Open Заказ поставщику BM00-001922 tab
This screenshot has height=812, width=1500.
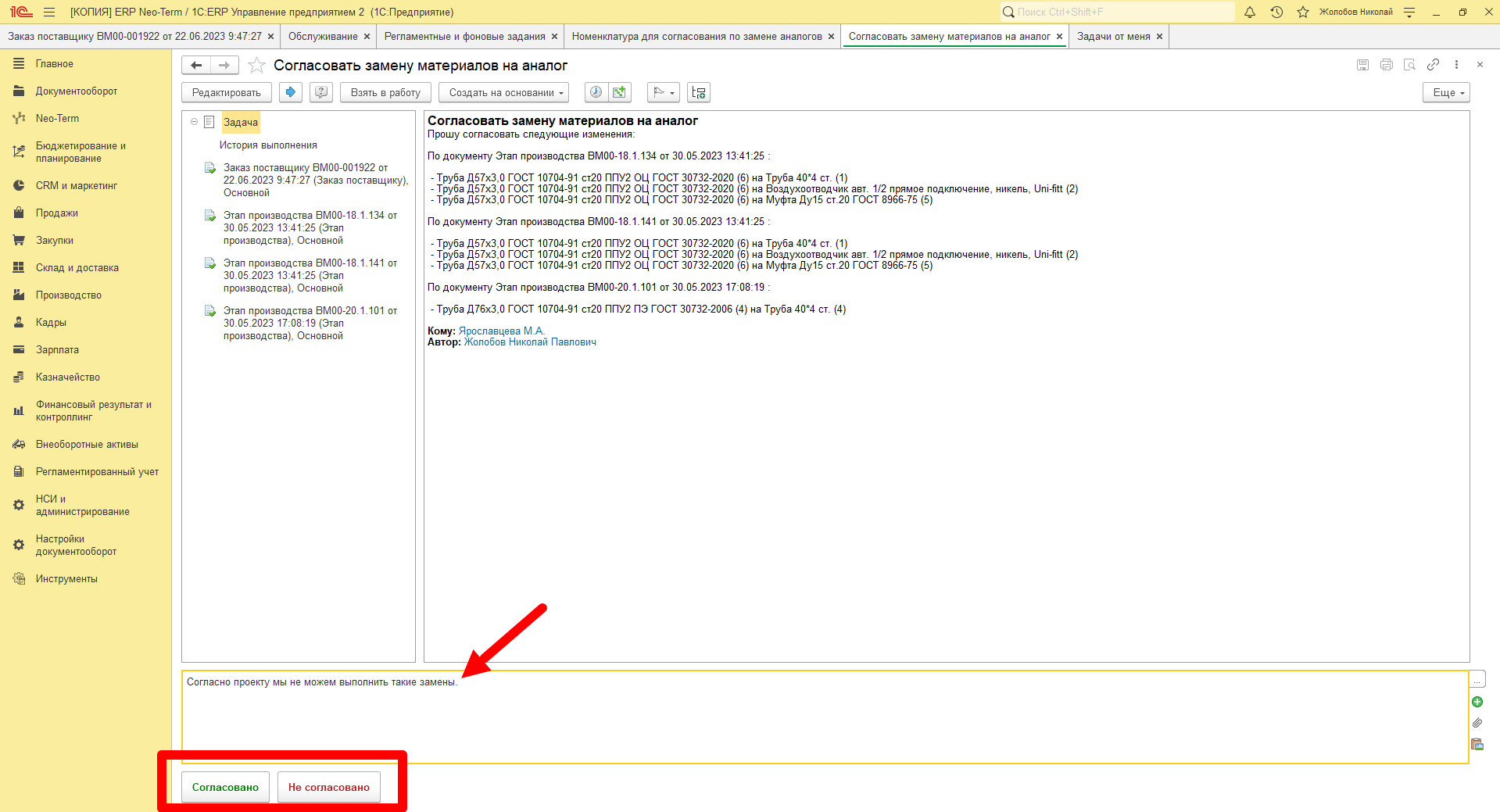point(134,37)
